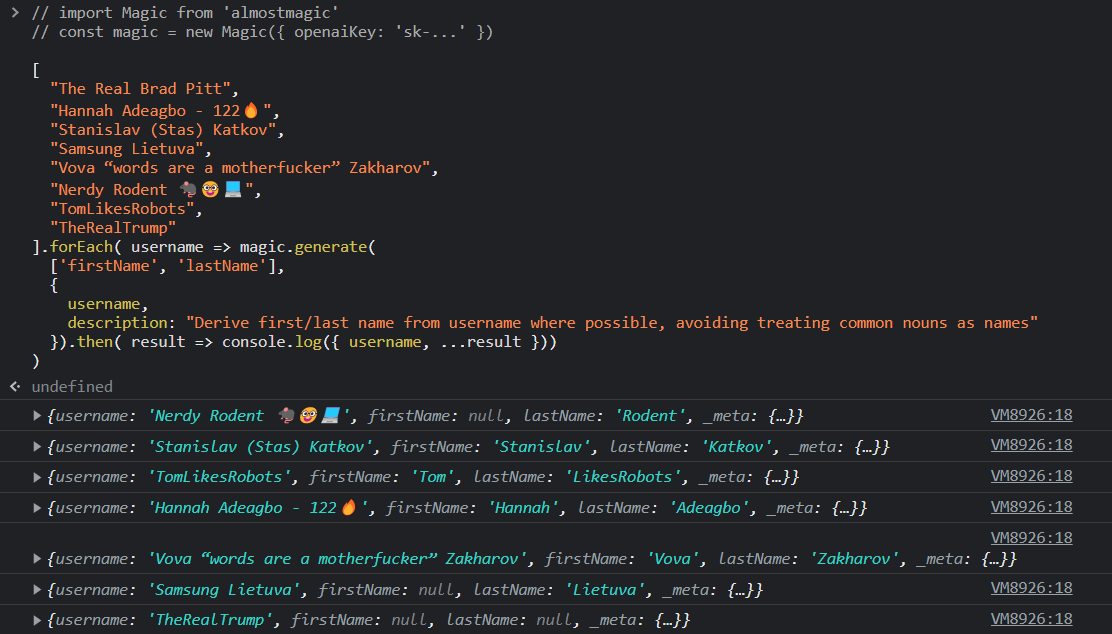Click the const magic comment line

(262, 32)
